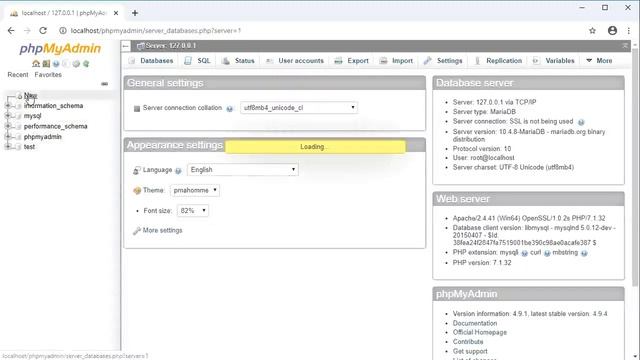The image size is (640, 360).
Task: Reload the page with browser refresh button
Action: tap(43, 31)
